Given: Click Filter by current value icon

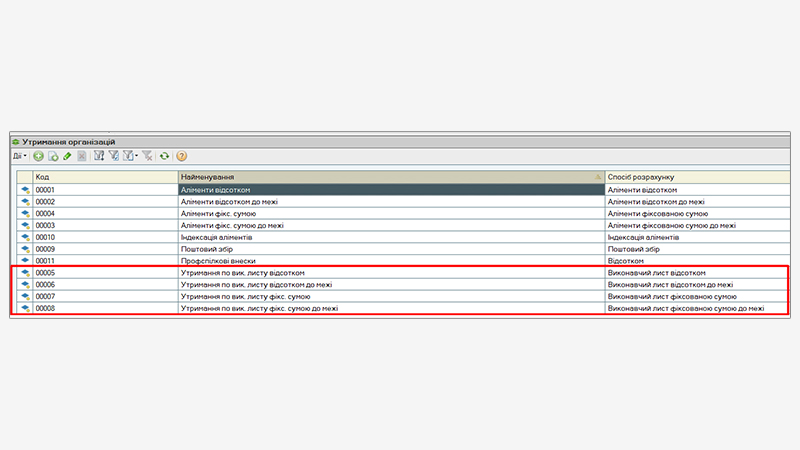Looking at the screenshot, I should click(x=114, y=156).
